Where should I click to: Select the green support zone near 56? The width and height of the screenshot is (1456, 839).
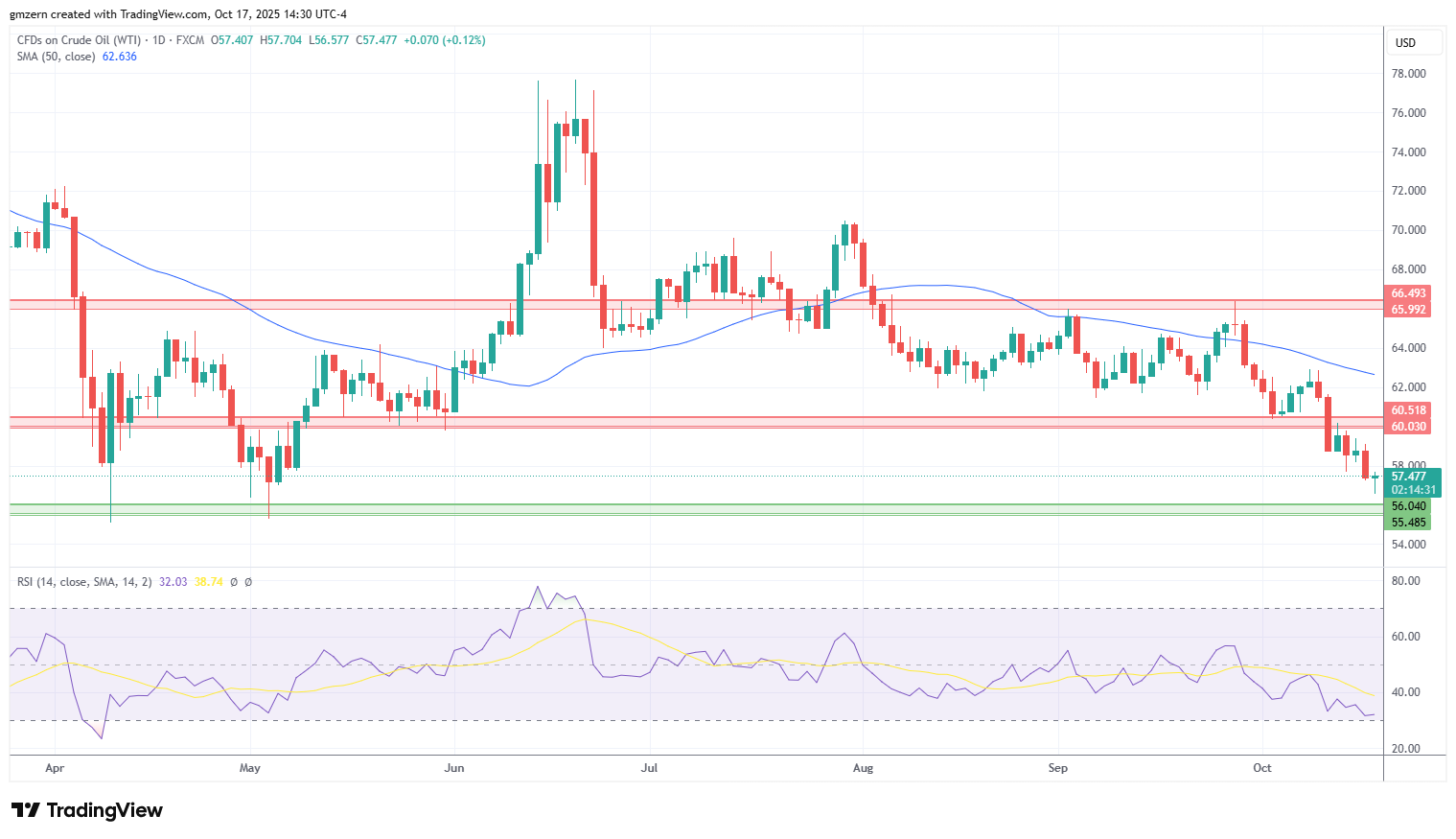(697, 509)
